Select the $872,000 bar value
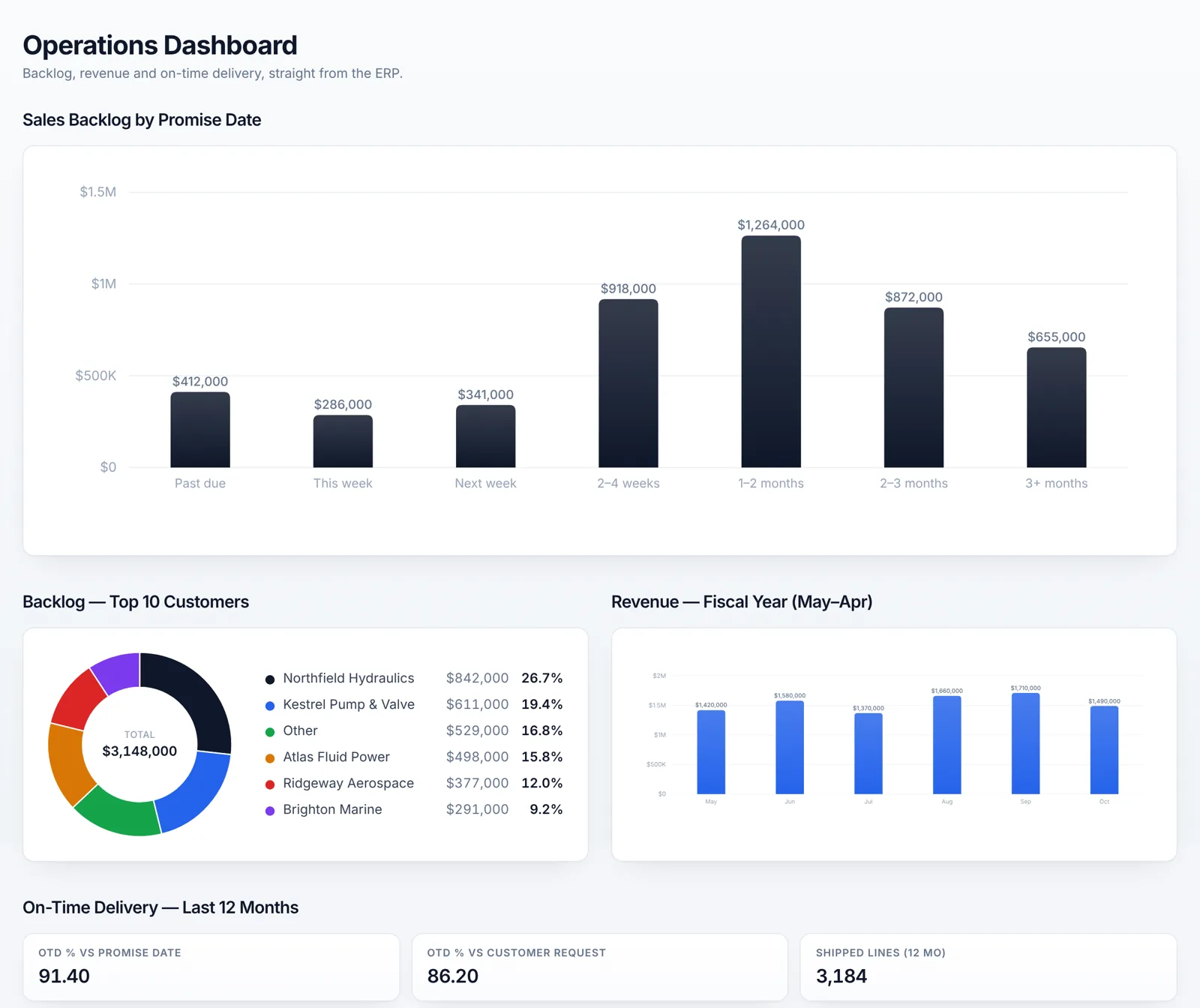 (913, 297)
